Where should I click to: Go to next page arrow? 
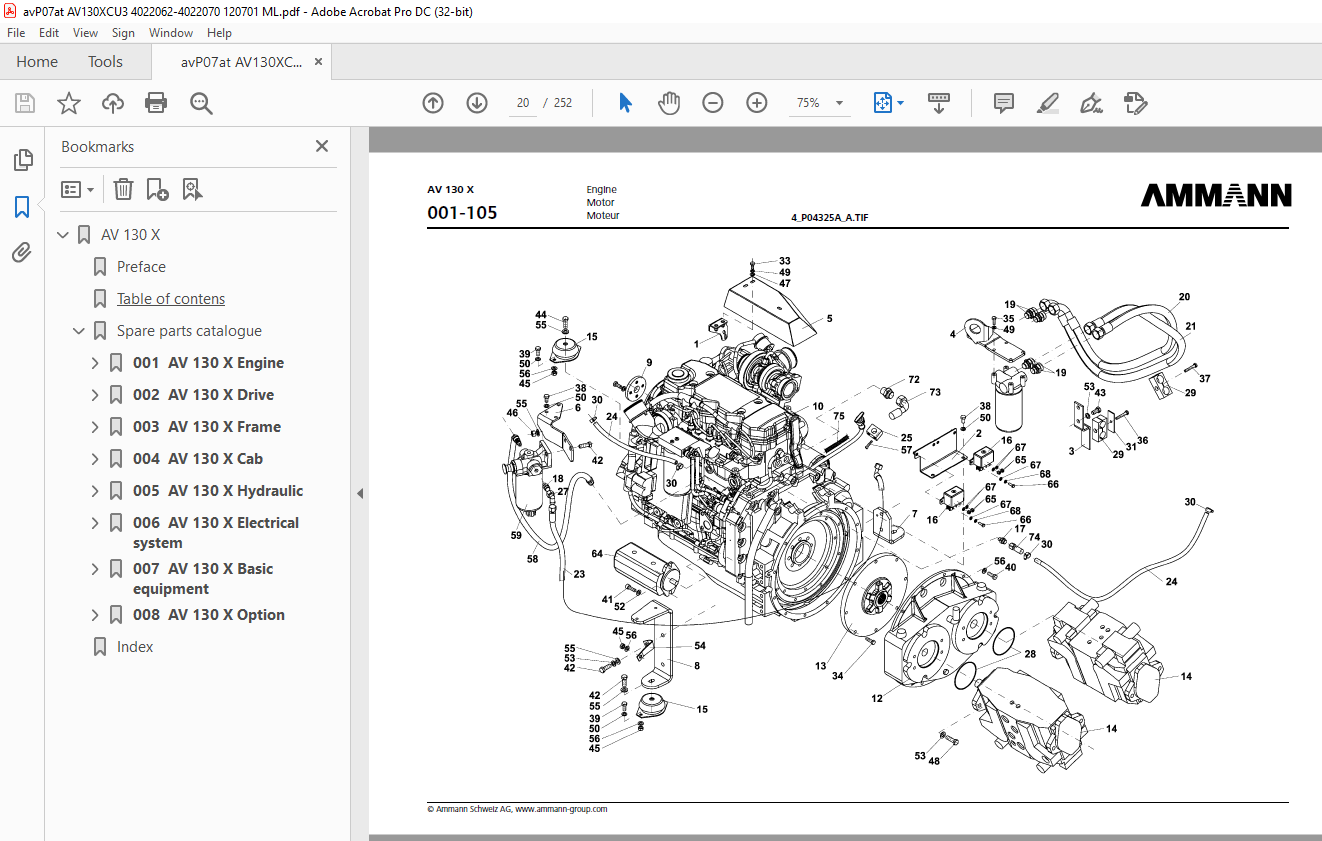coord(477,103)
